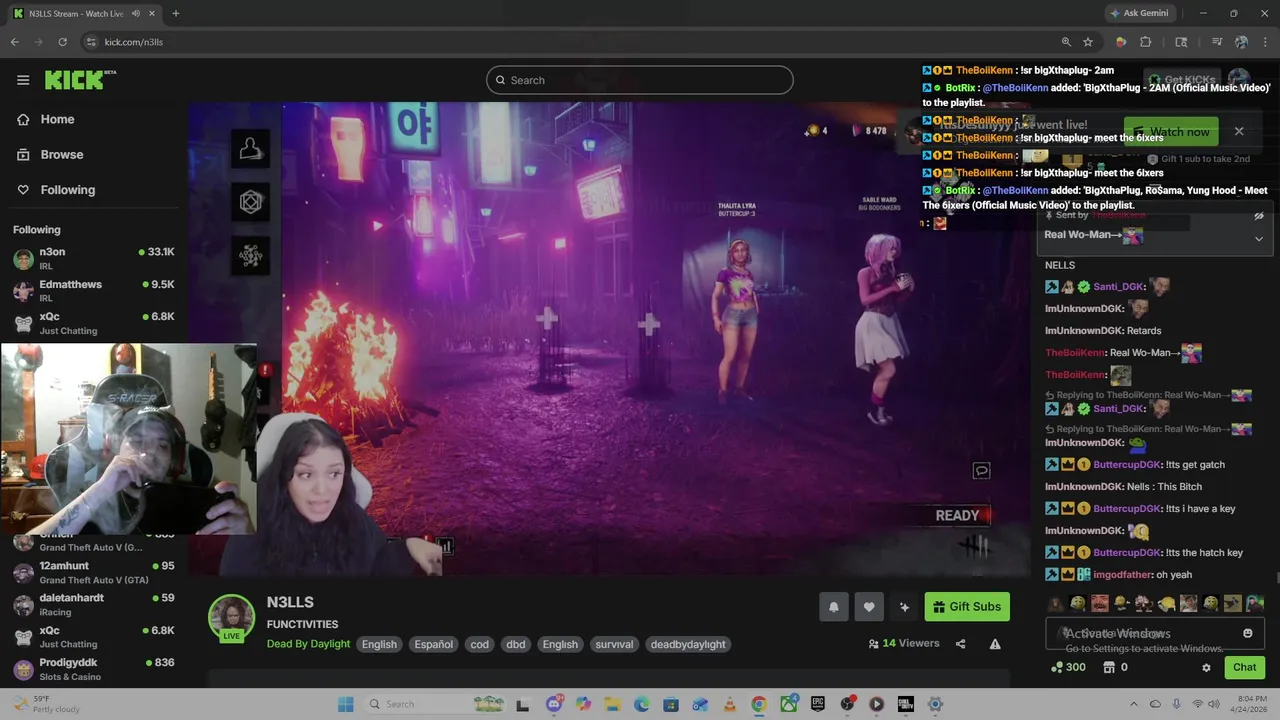
Task: Focus the Kick search field
Action: coord(640,80)
